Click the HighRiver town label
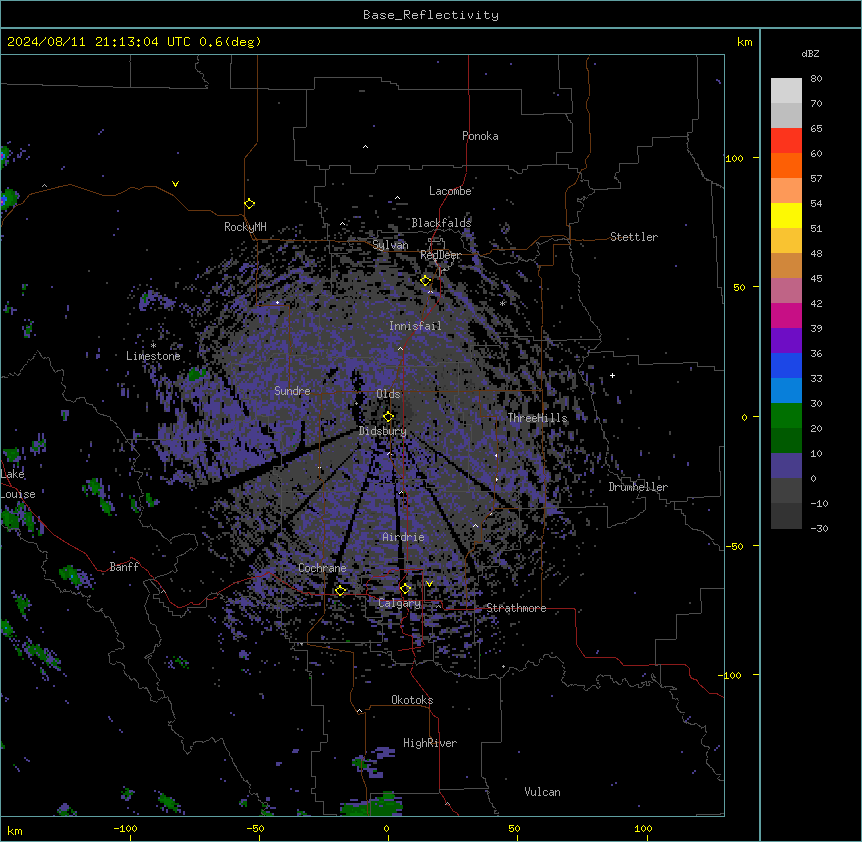Image resolution: width=862 pixels, height=842 pixels. click(x=430, y=743)
